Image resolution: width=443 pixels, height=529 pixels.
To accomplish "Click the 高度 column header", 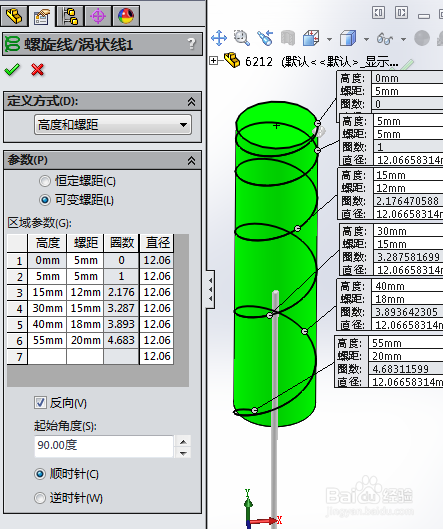I will [x=47, y=243].
